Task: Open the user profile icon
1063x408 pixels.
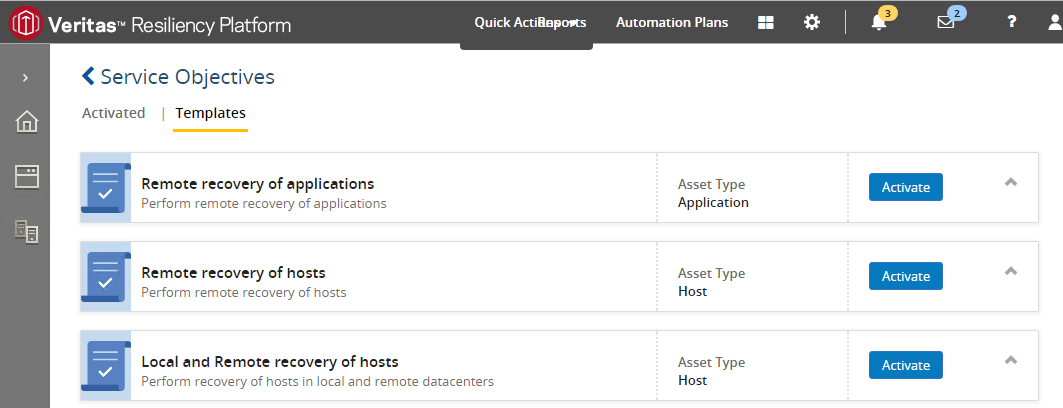Action: (x=1055, y=22)
